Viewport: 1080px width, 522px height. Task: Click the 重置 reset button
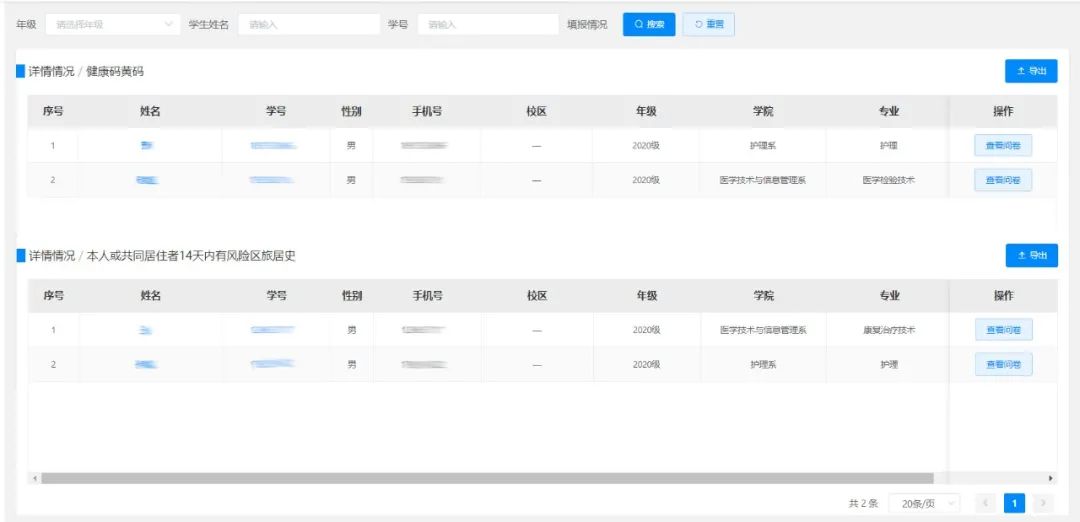point(708,25)
